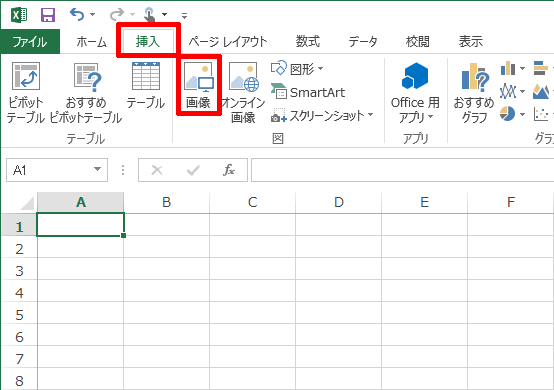Switch to the 挿入 (Insert) tab

point(148,41)
